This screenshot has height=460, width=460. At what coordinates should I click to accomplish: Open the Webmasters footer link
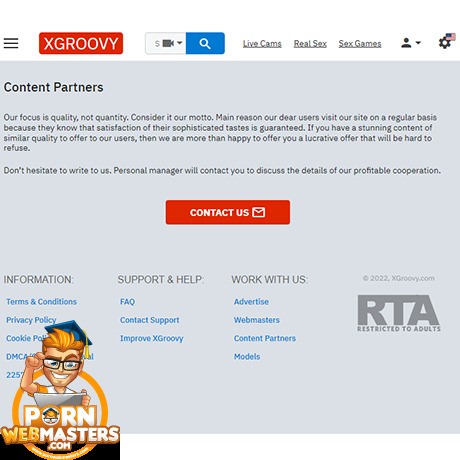257,320
